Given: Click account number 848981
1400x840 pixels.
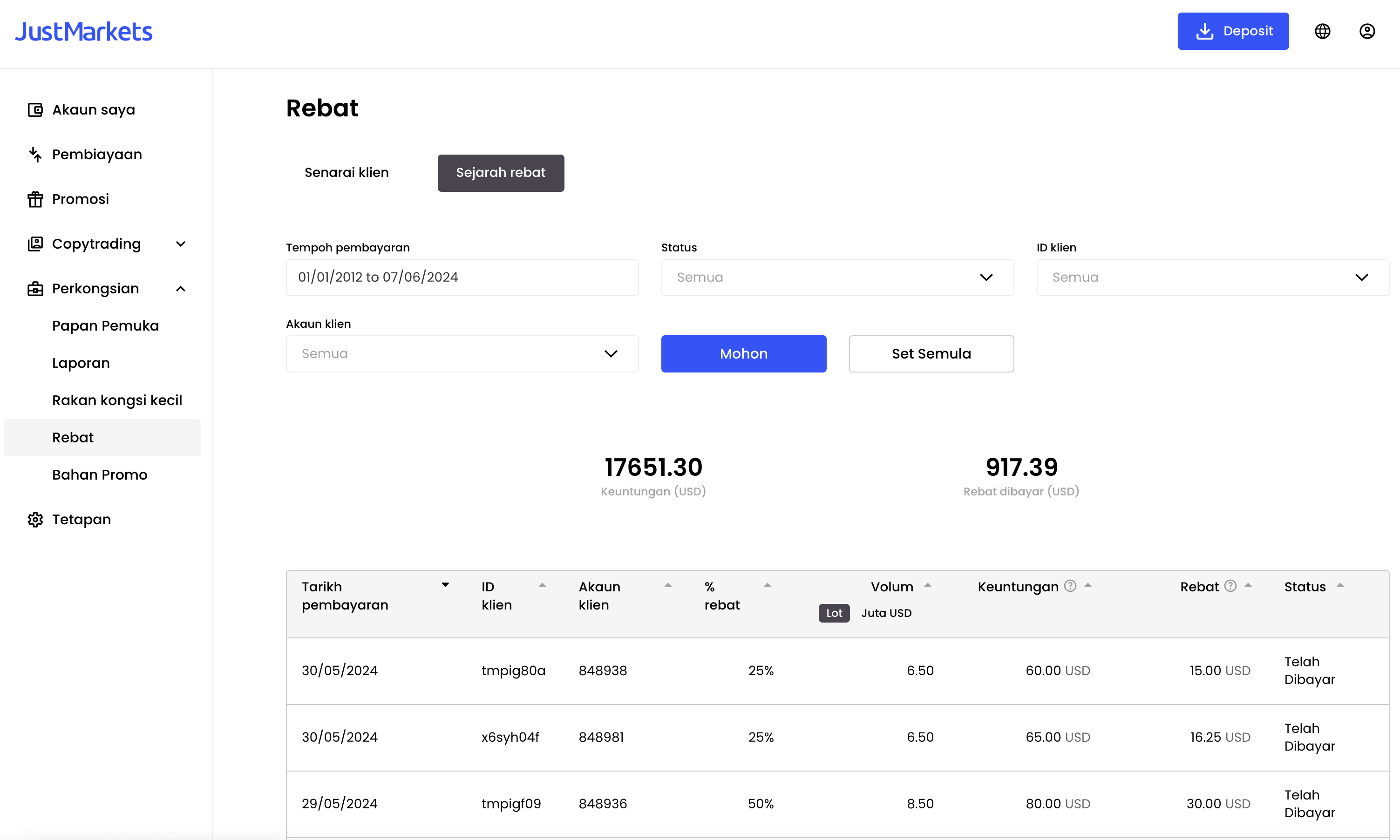Looking at the screenshot, I should tap(601, 737).
